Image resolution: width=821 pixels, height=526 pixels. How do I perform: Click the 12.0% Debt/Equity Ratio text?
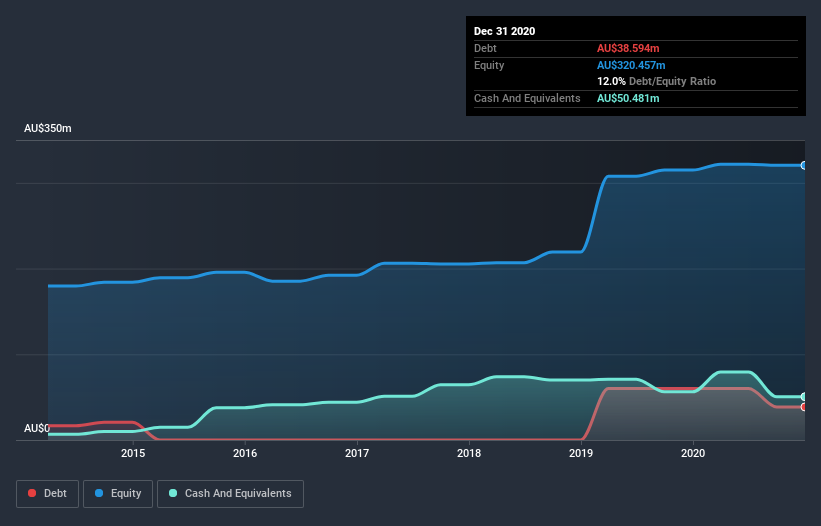[656, 81]
